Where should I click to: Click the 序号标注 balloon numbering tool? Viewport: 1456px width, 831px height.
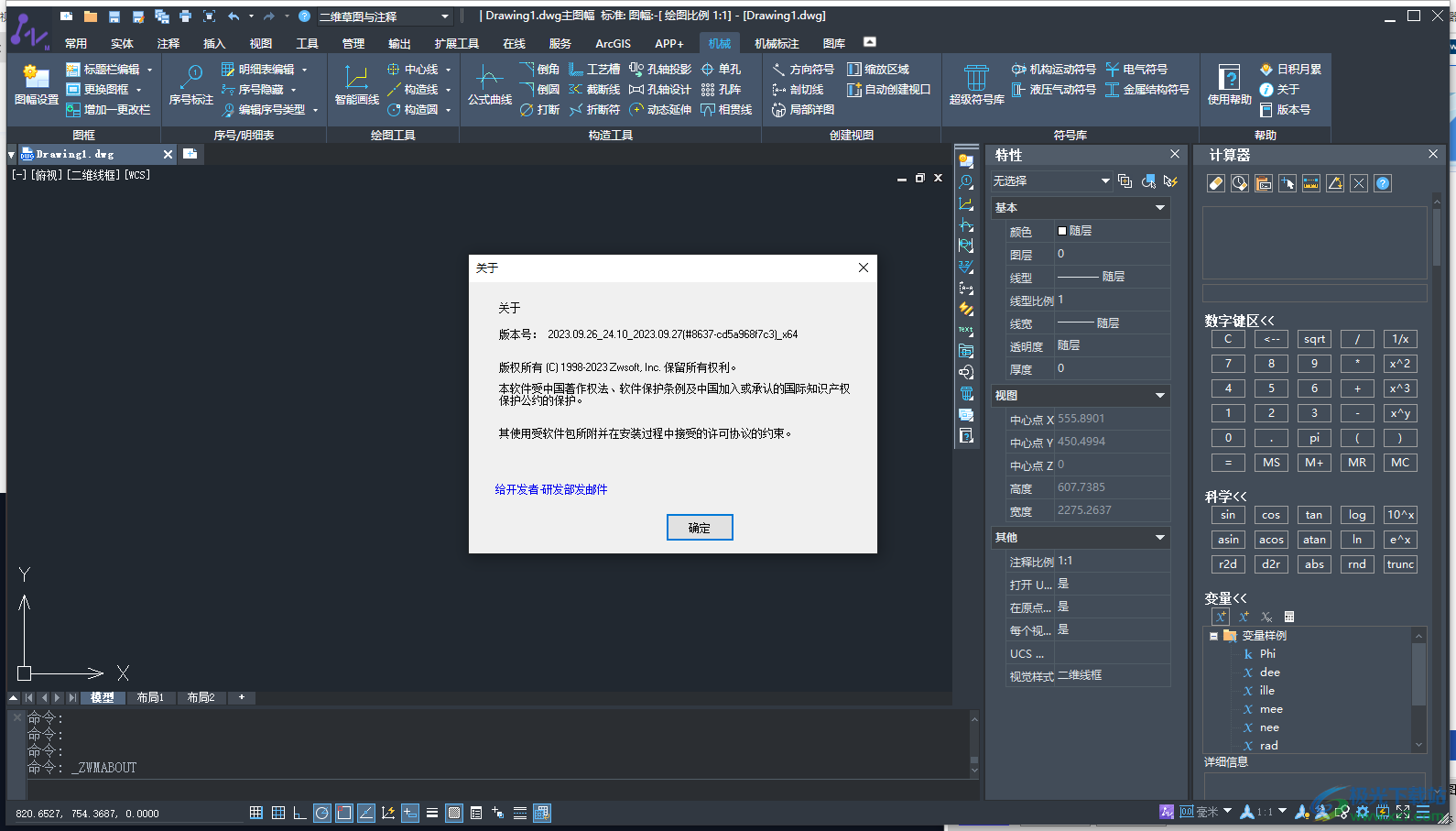(x=191, y=86)
